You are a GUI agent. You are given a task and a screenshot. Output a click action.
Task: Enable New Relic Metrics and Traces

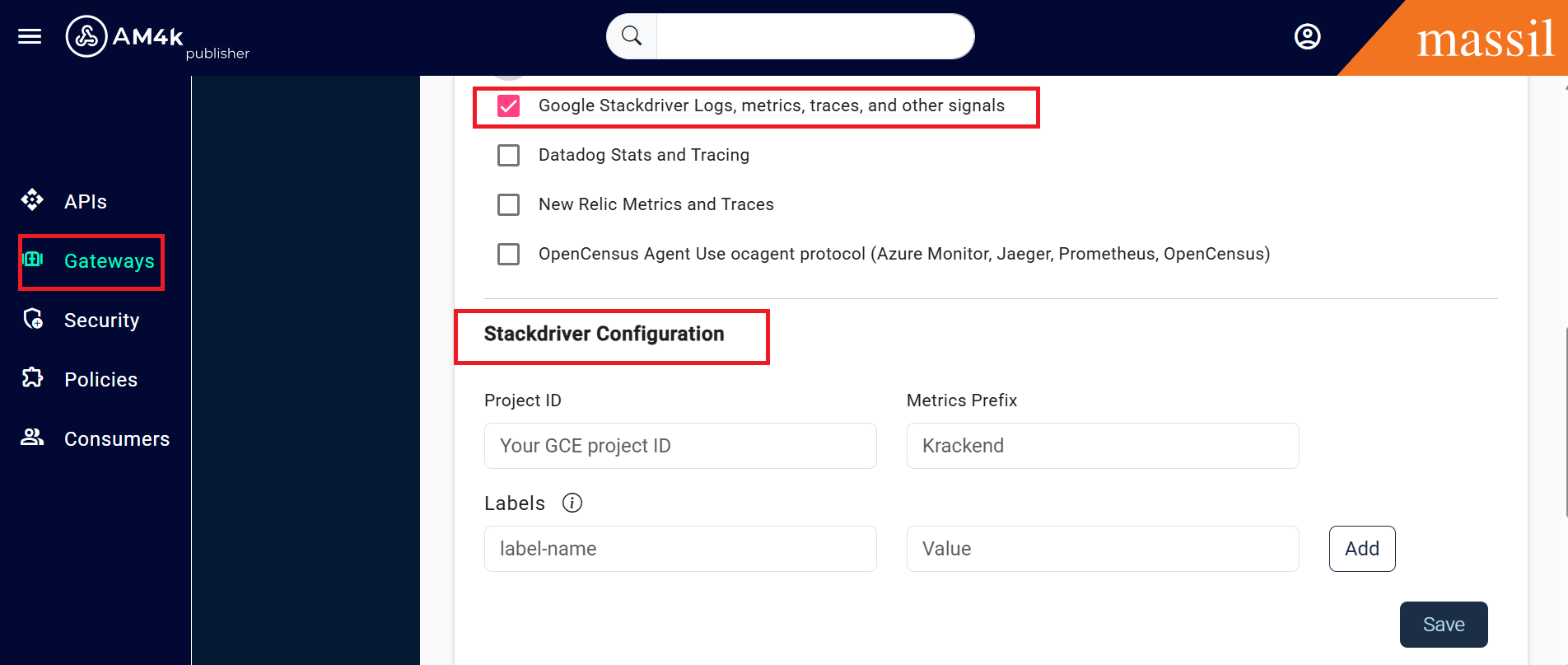tap(508, 204)
